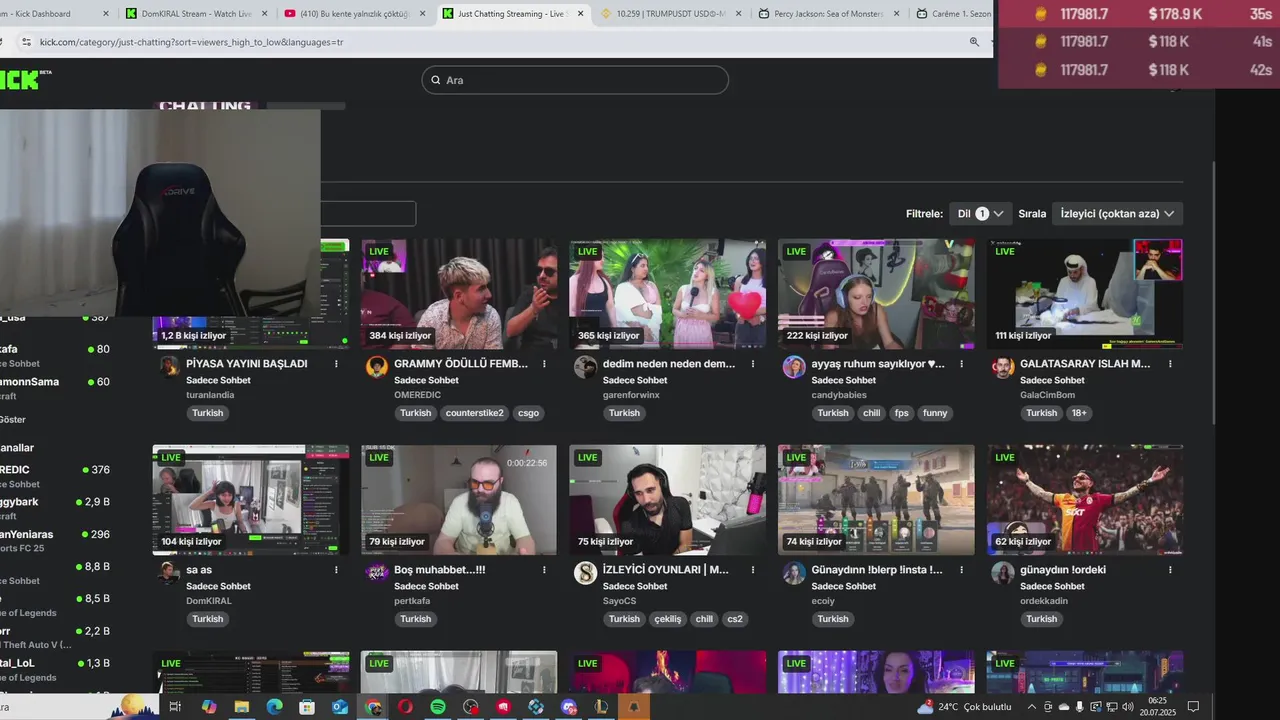The width and height of the screenshot is (1280, 720).
Task: Switch to TRUMPUSDT browser tab
Action: (x=670, y=14)
